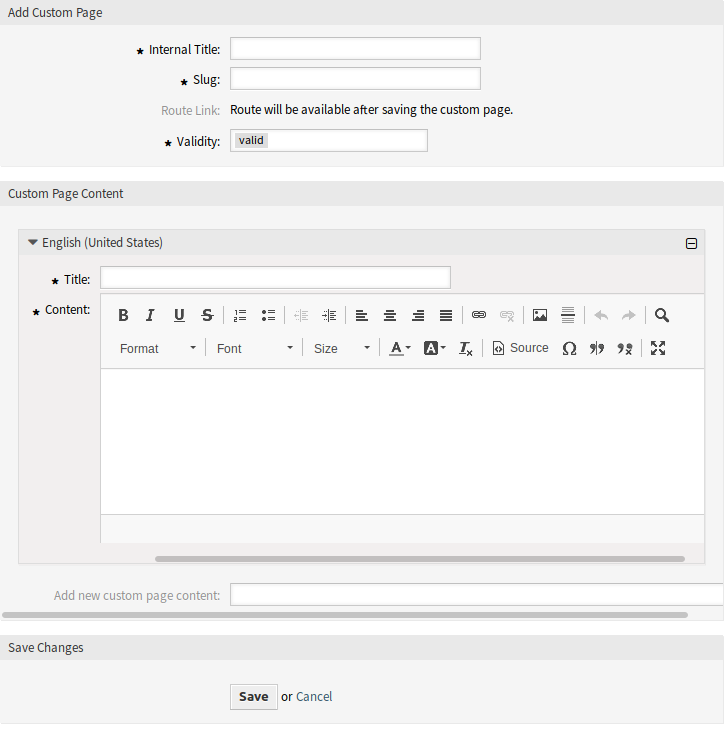The height and width of the screenshot is (738, 725).
Task: Click the page-wide horizontal scrollbar
Action: click(x=345, y=615)
